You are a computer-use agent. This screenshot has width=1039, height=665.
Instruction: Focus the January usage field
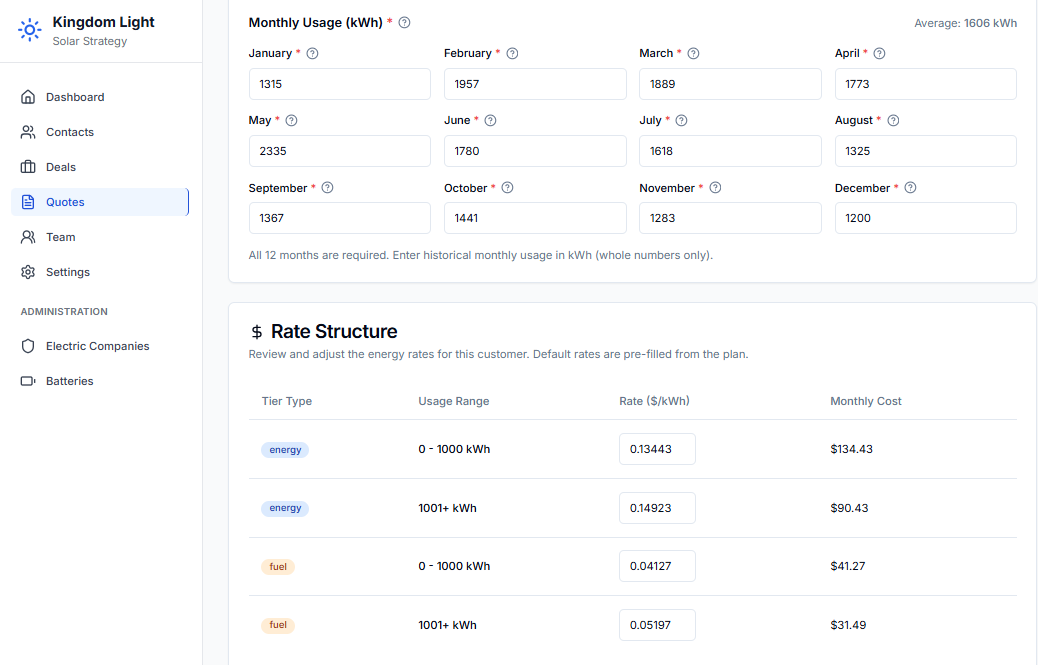pyautogui.click(x=340, y=84)
